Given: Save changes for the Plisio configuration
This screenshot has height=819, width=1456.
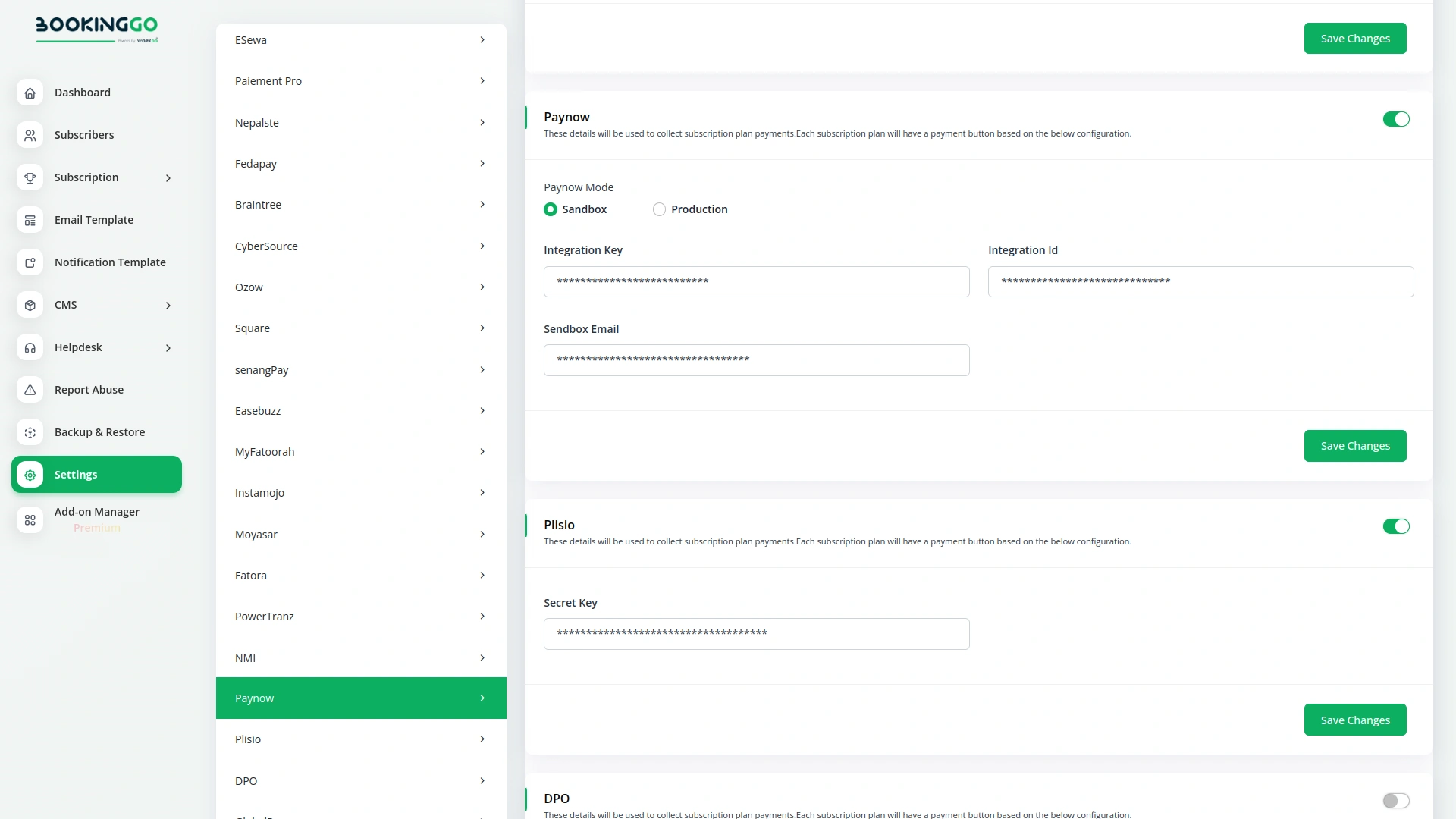Looking at the screenshot, I should (1355, 720).
